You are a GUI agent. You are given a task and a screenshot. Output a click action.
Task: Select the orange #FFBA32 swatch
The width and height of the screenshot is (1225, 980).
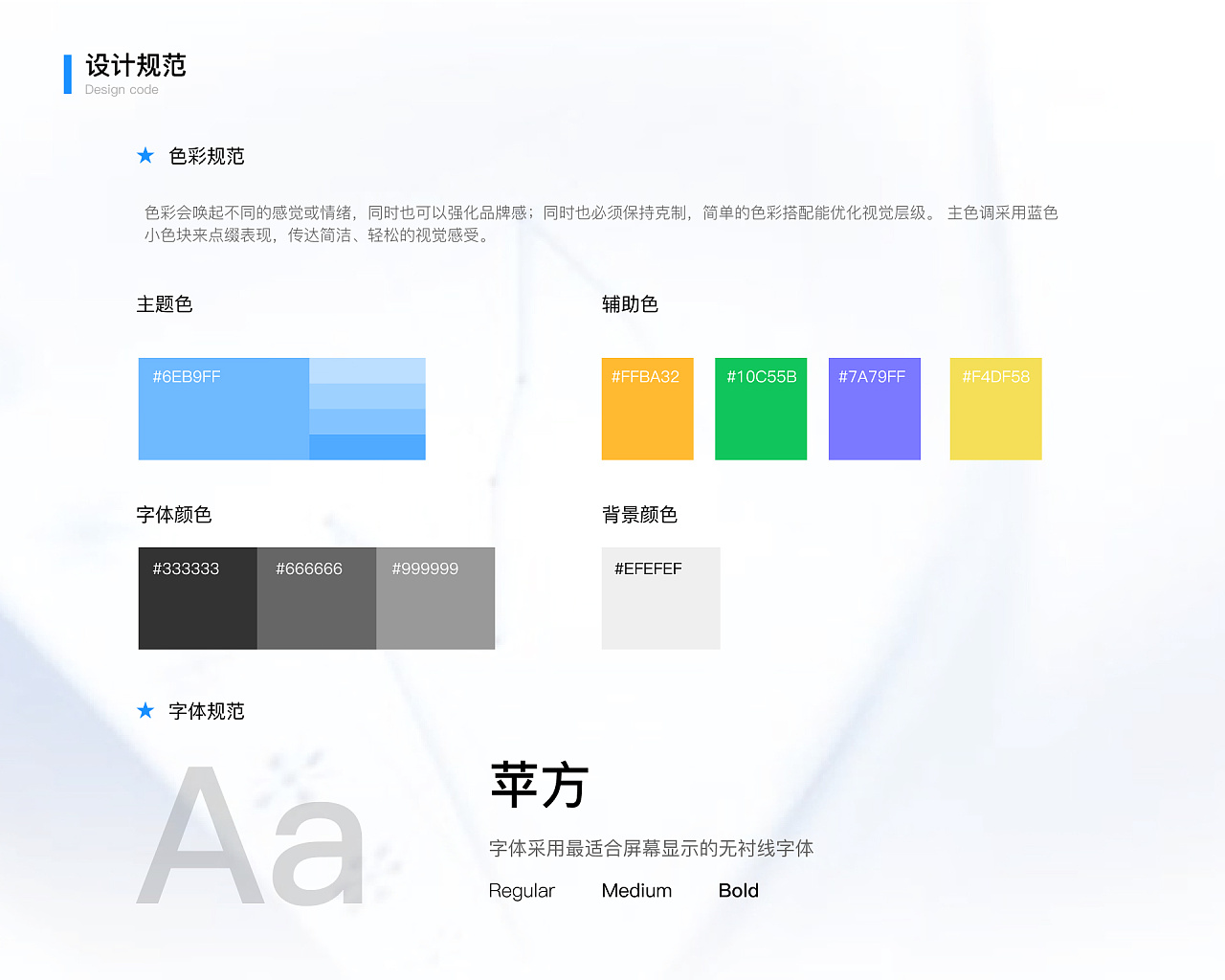(x=647, y=410)
